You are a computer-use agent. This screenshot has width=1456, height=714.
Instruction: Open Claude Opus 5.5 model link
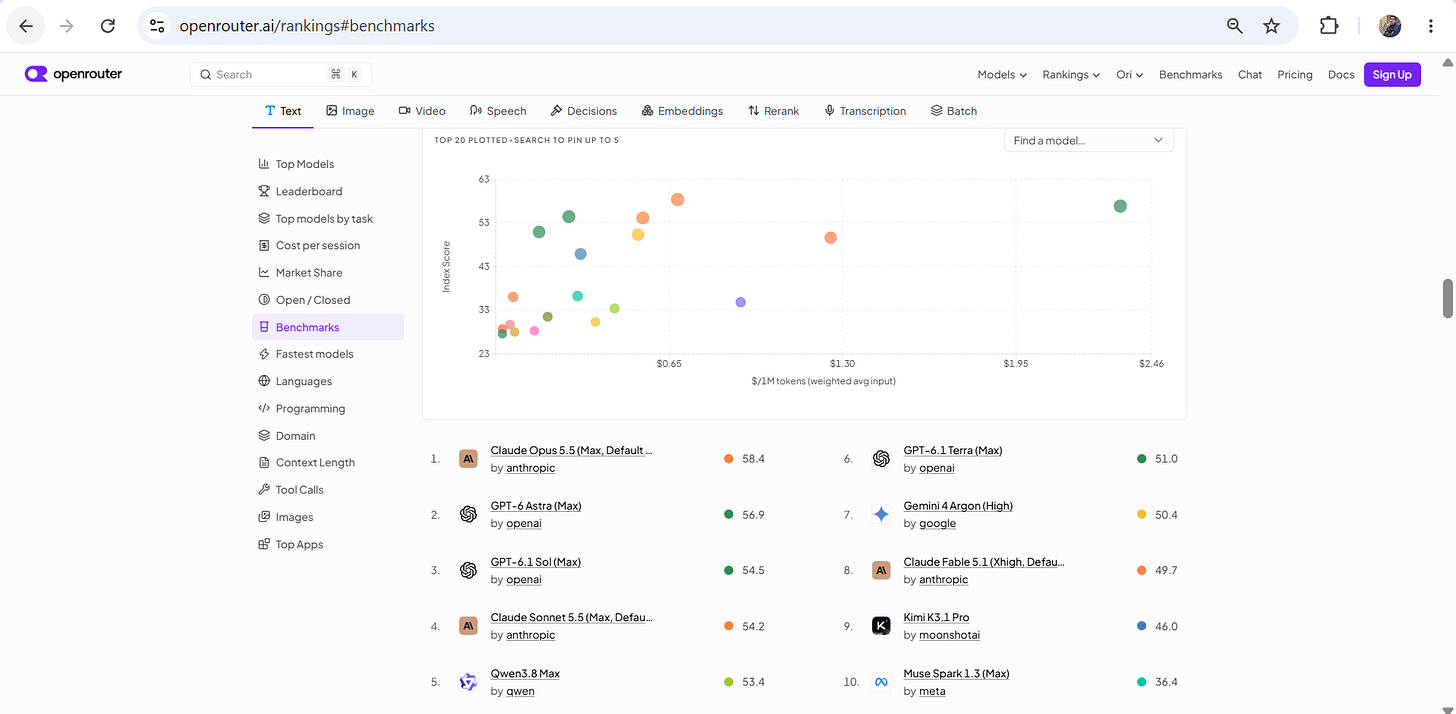tap(571, 450)
